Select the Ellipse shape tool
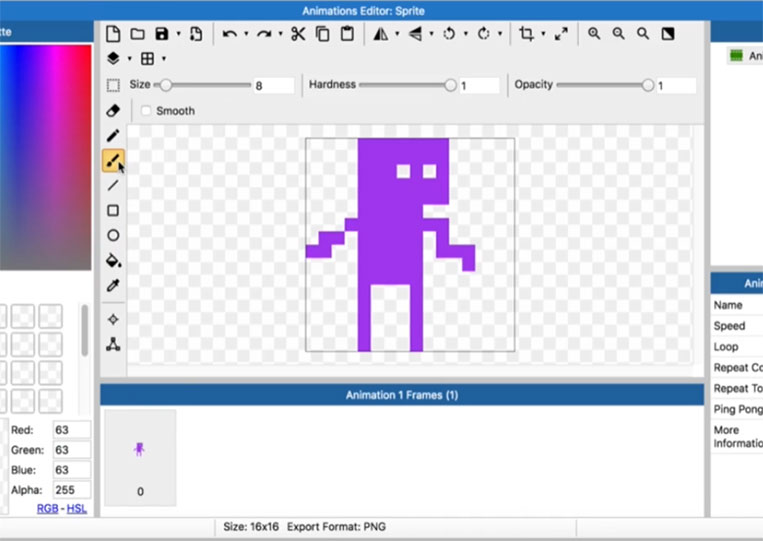The height and width of the screenshot is (541, 763). pos(113,235)
